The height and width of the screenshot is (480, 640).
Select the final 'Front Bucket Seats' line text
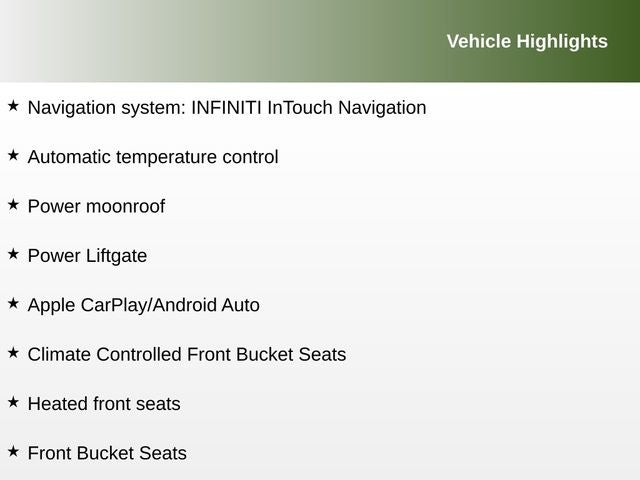click(107, 453)
